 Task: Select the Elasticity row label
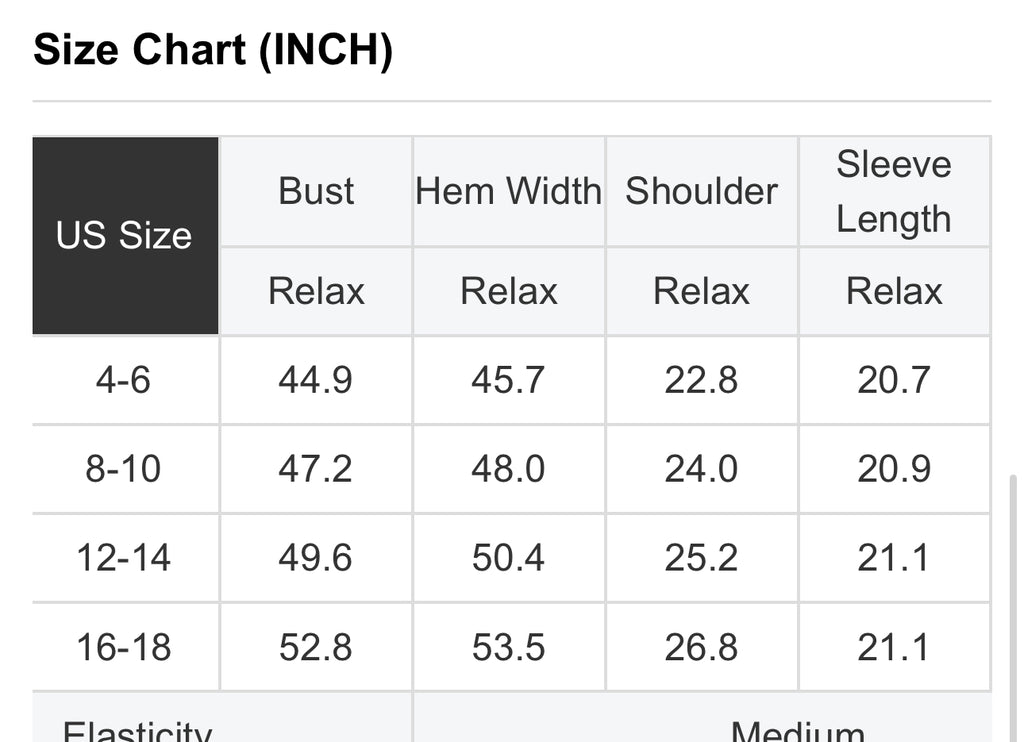coord(138,730)
